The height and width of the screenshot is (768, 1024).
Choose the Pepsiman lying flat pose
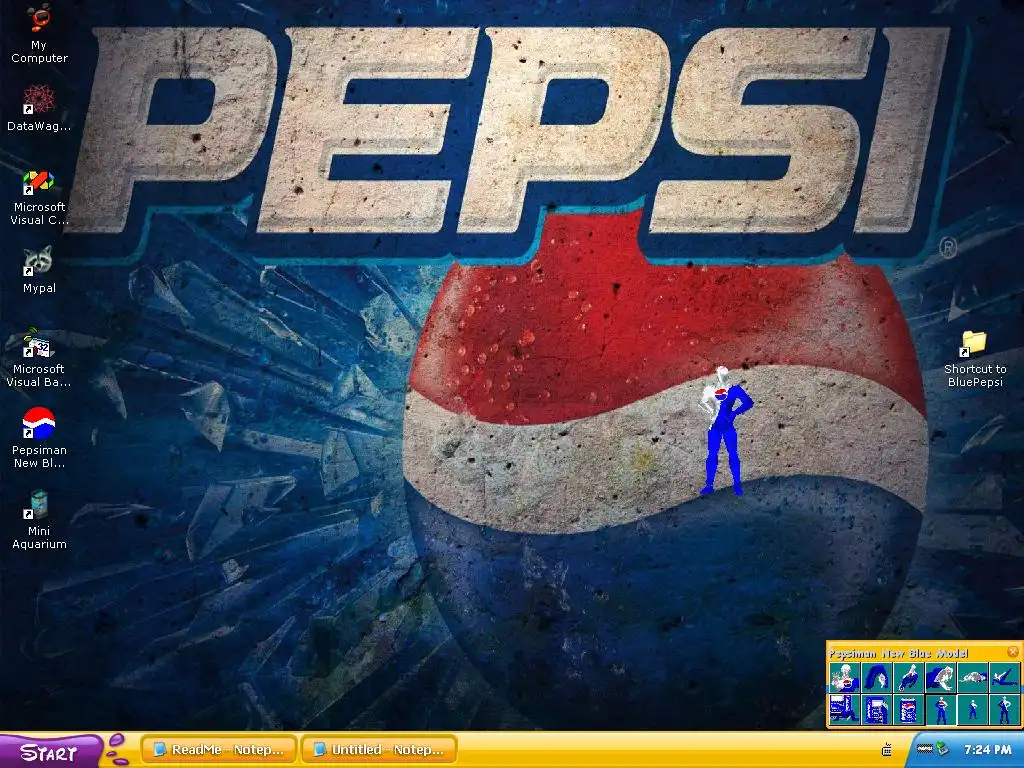(972, 677)
